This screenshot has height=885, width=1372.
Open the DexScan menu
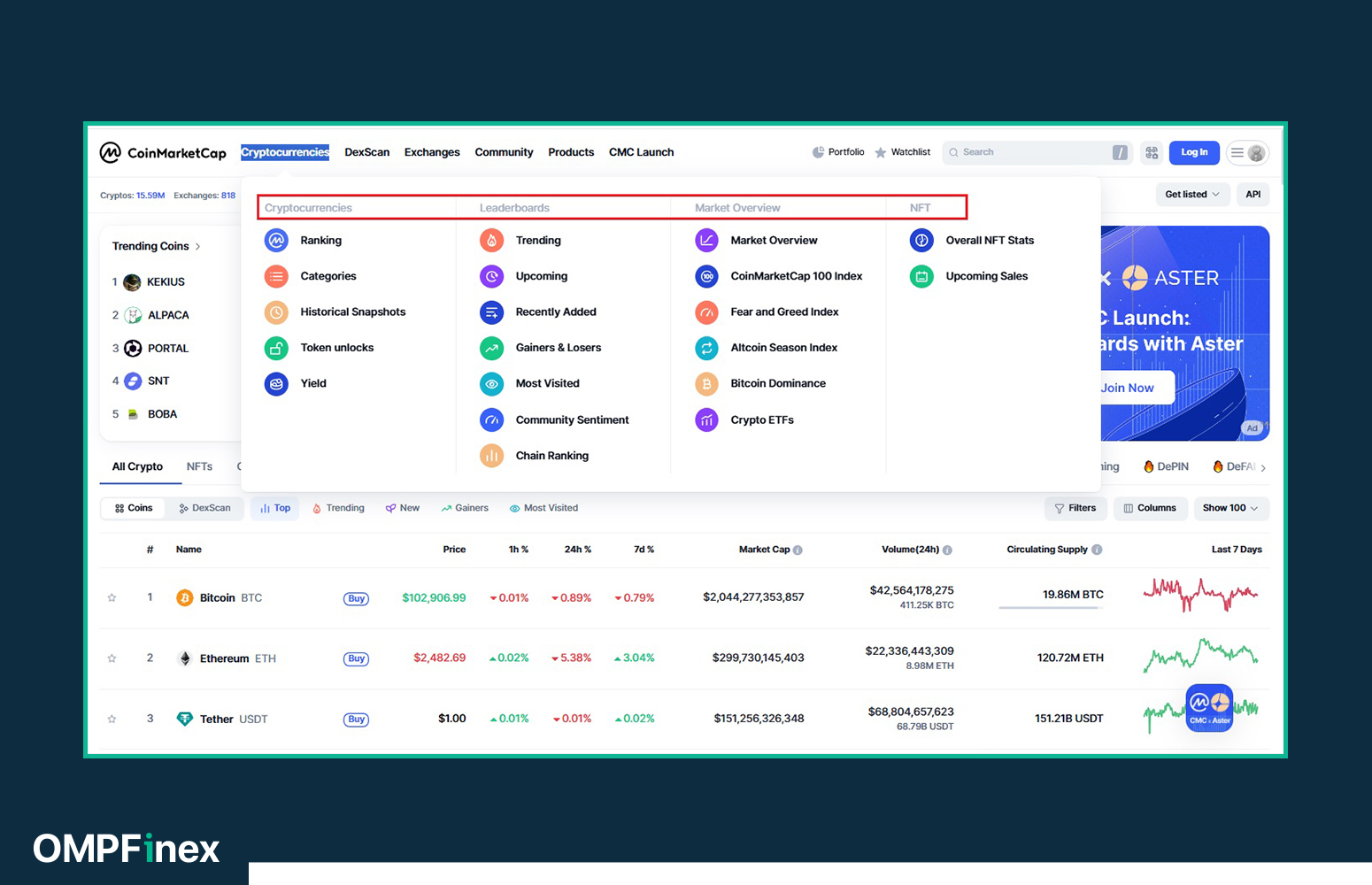(367, 152)
